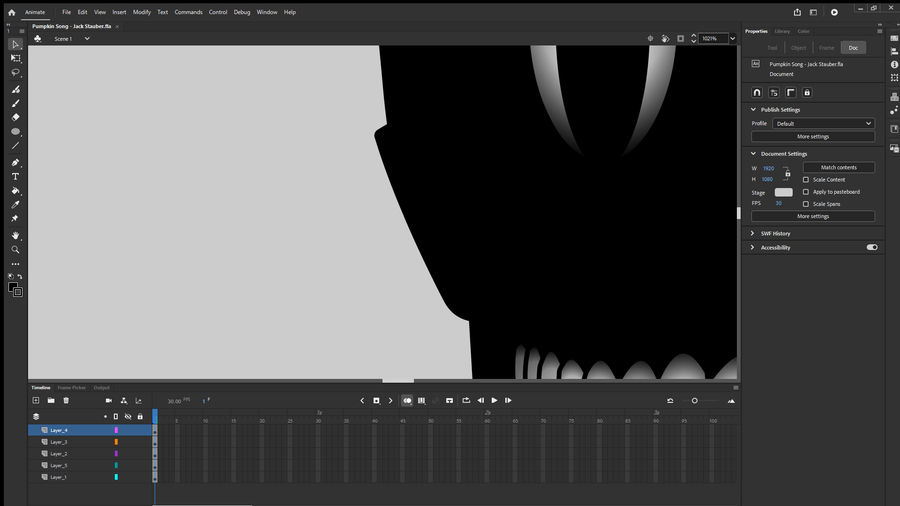Viewport: 900px width, 506px height.
Task: Delete layer using trash icon
Action: [66, 400]
